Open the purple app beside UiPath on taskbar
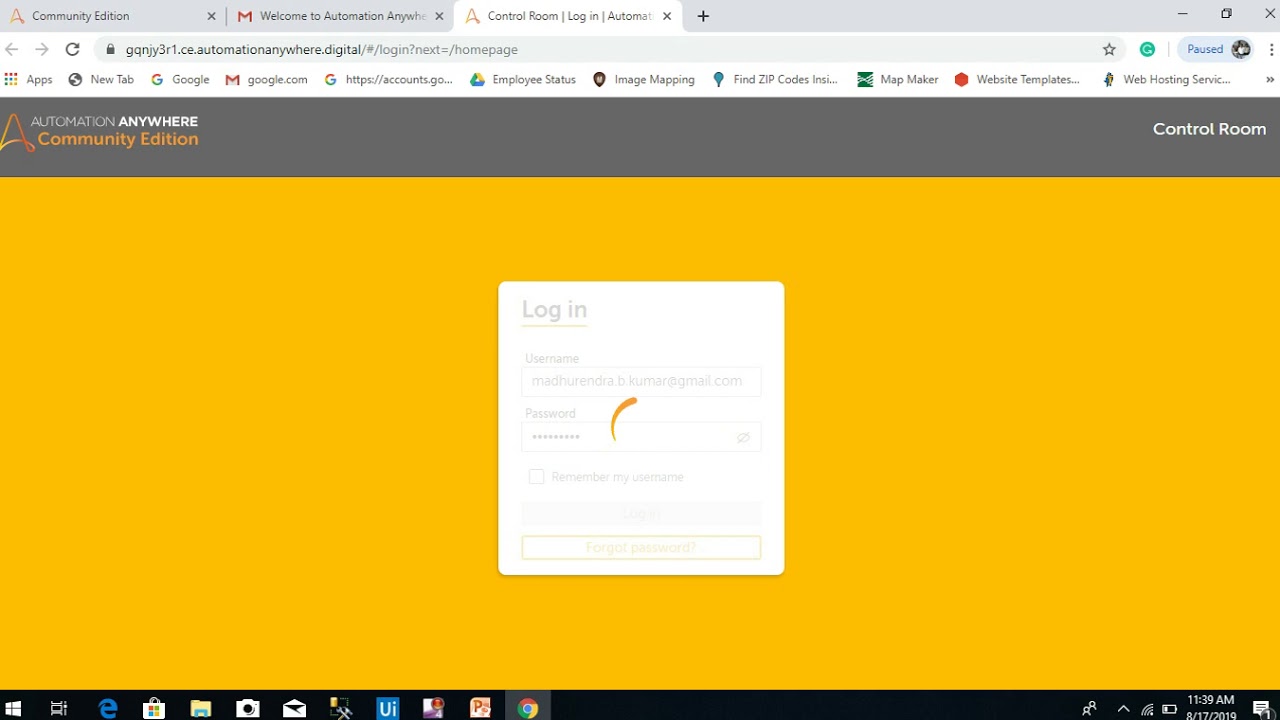Viewport: 1280px width, 720px height. (x=434, y=708)
